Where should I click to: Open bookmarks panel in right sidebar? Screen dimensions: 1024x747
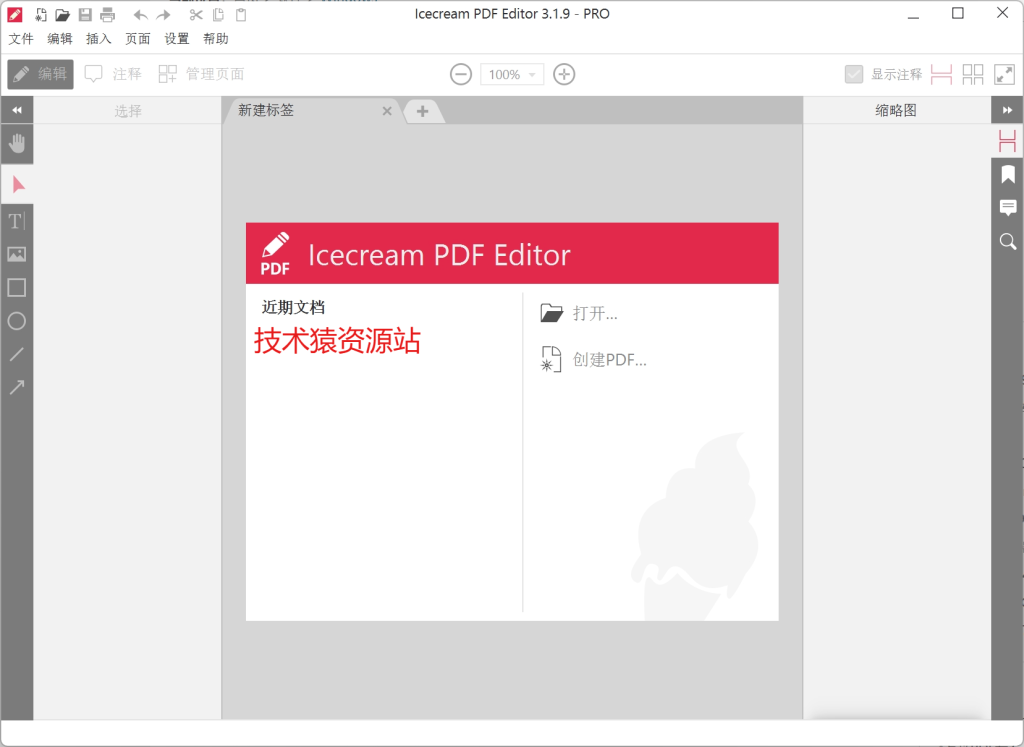[1008, 174]
